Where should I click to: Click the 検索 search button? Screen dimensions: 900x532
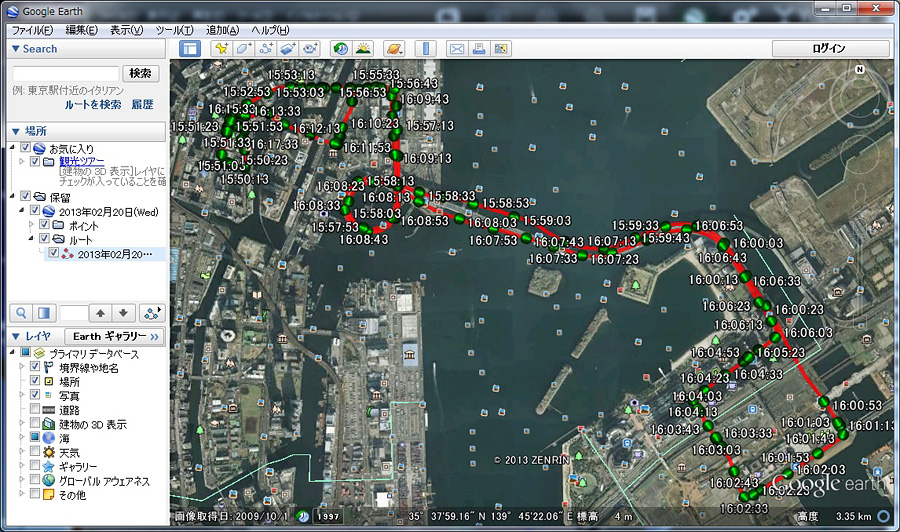point(140,73)
